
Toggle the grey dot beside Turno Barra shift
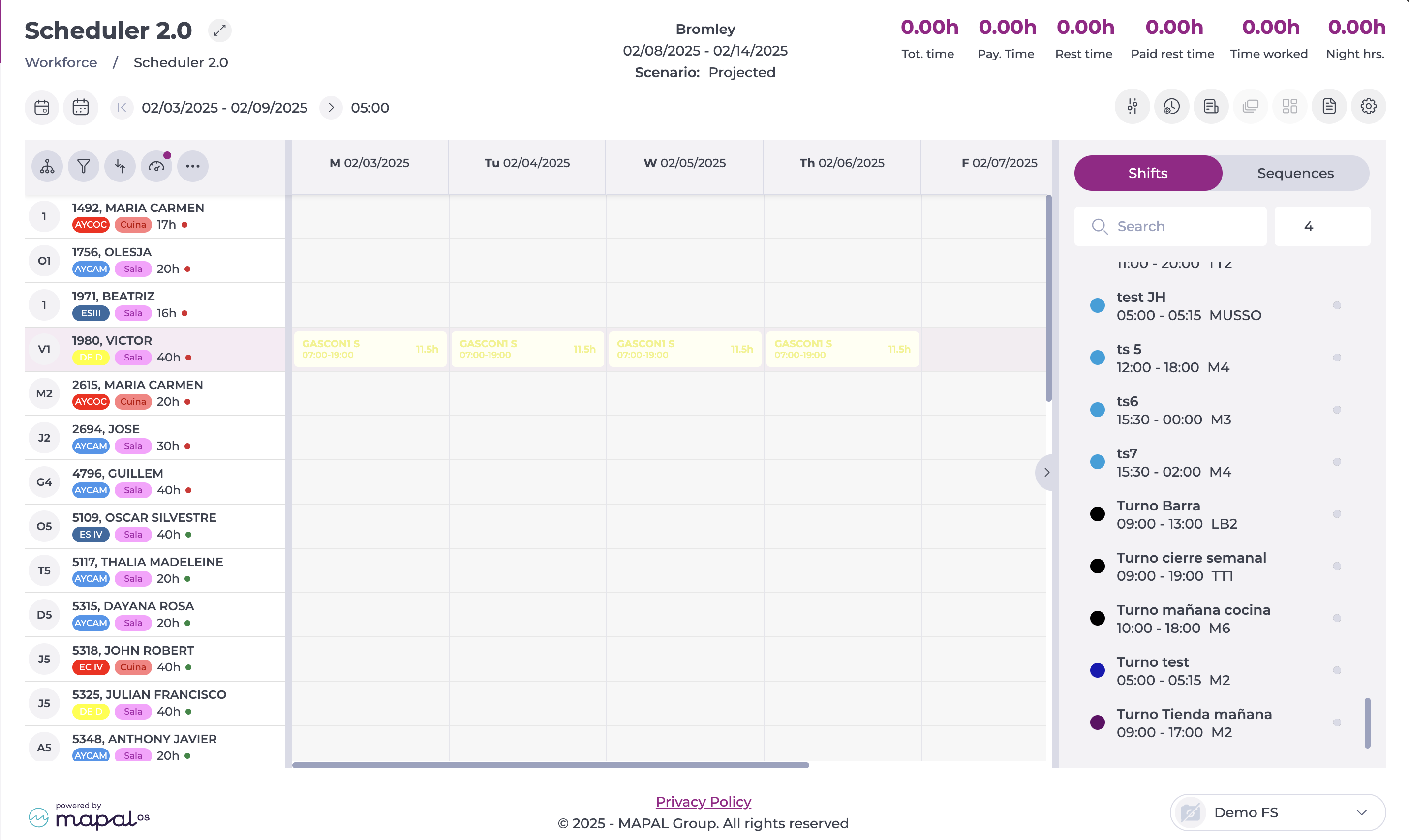pyautogui.click(x=1337, y=514)
